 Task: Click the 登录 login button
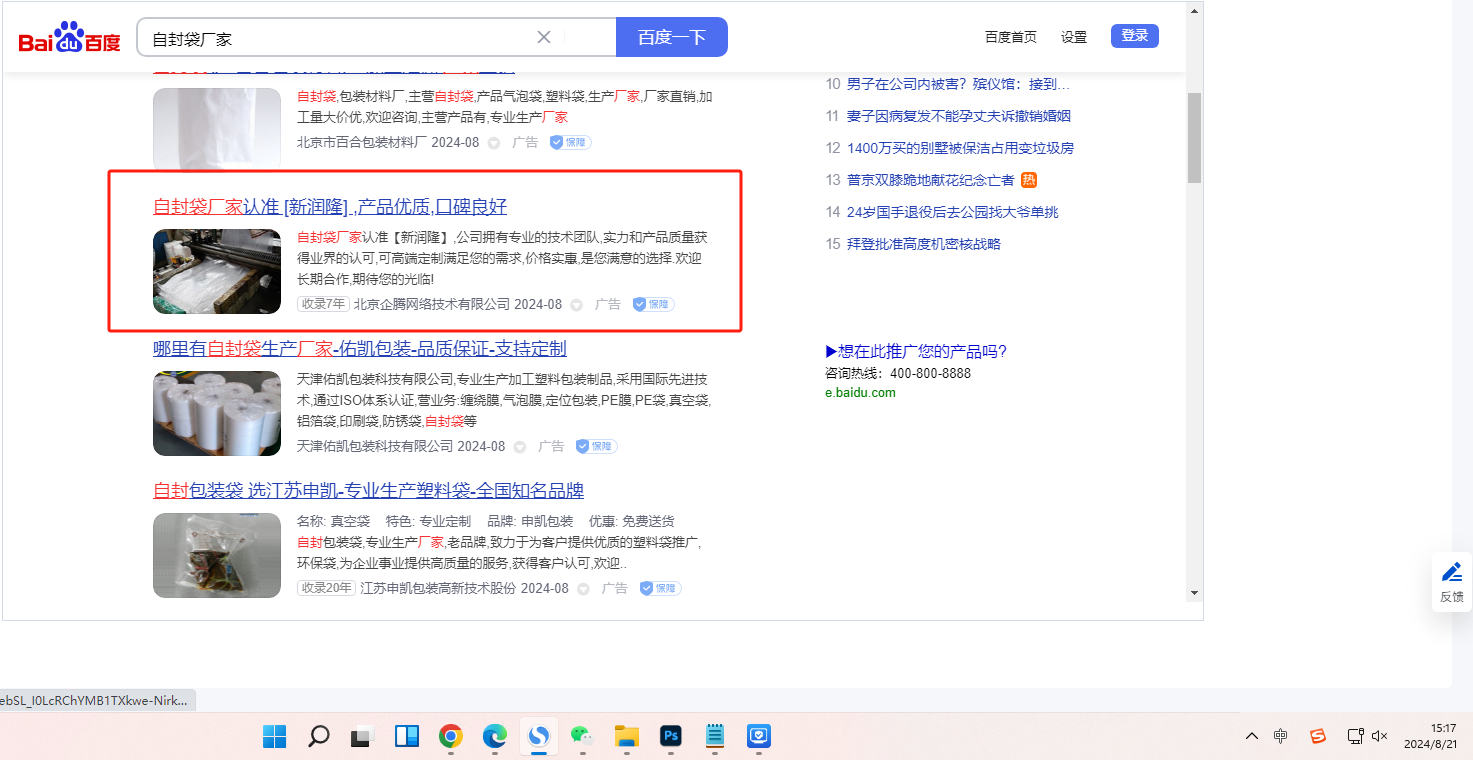[x=1134, y=36]
